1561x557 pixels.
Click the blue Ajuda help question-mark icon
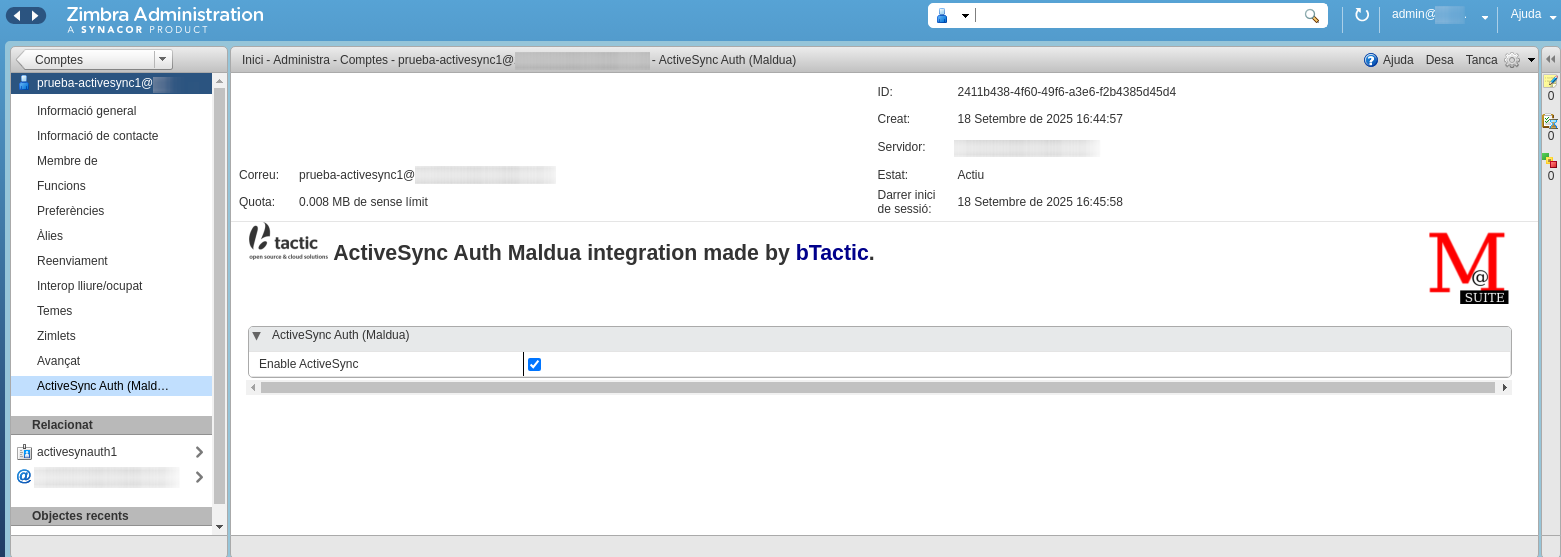coord(1371,60)
